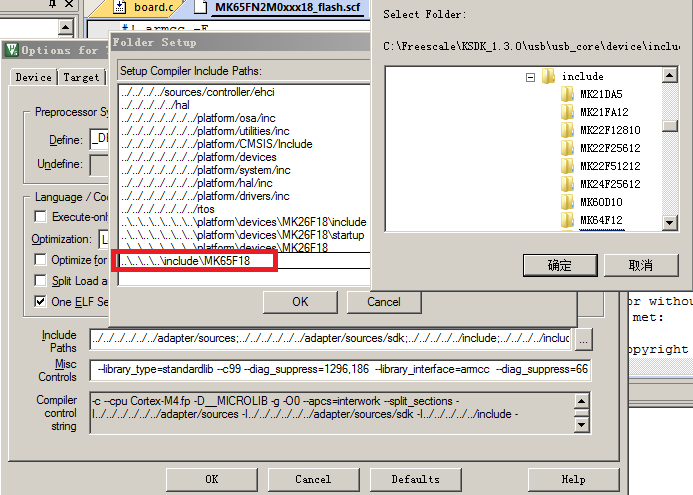Select the MK60D10 folder

click(601, 202)
